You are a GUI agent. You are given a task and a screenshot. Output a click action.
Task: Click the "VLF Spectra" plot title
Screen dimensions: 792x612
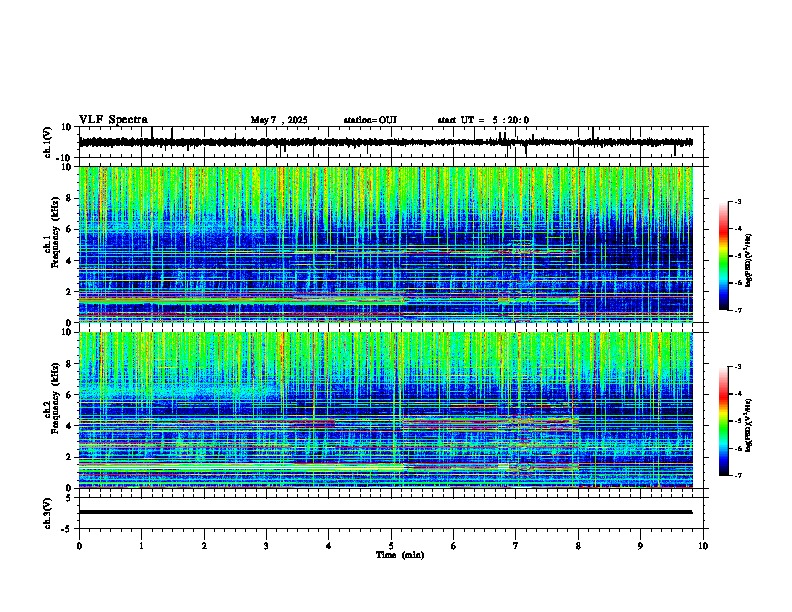tap(113, 120)
